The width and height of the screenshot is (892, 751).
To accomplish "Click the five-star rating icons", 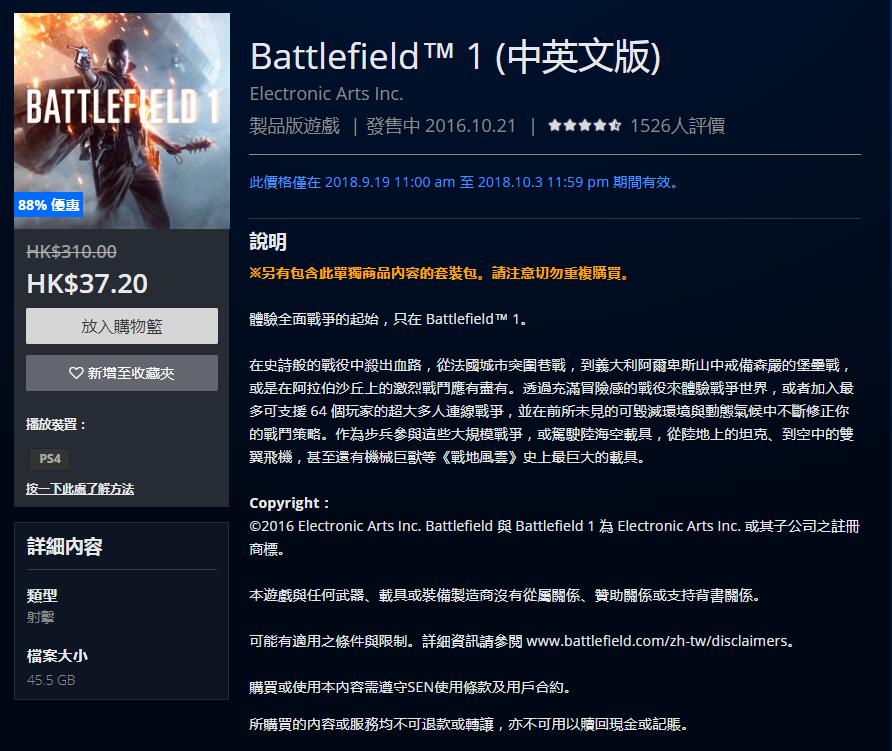I will pos(584,126).
